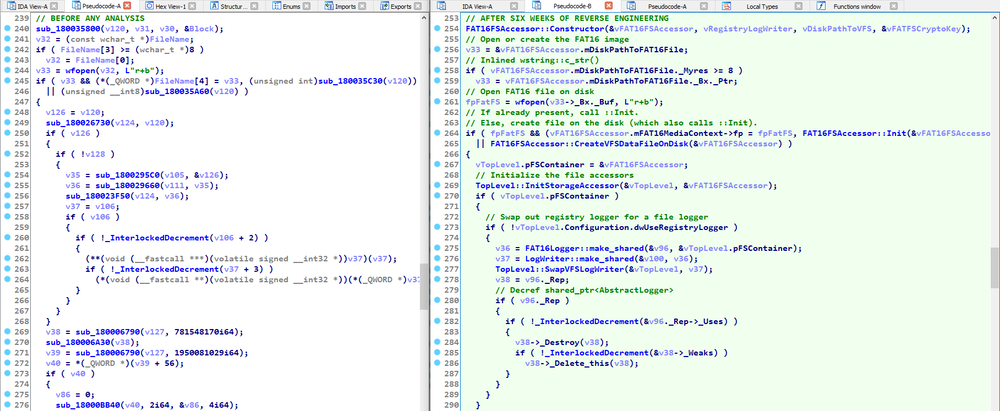This screenshot has width=1000, height=411.
Task: Open the Local Types tab
Action: coord(761,6)
